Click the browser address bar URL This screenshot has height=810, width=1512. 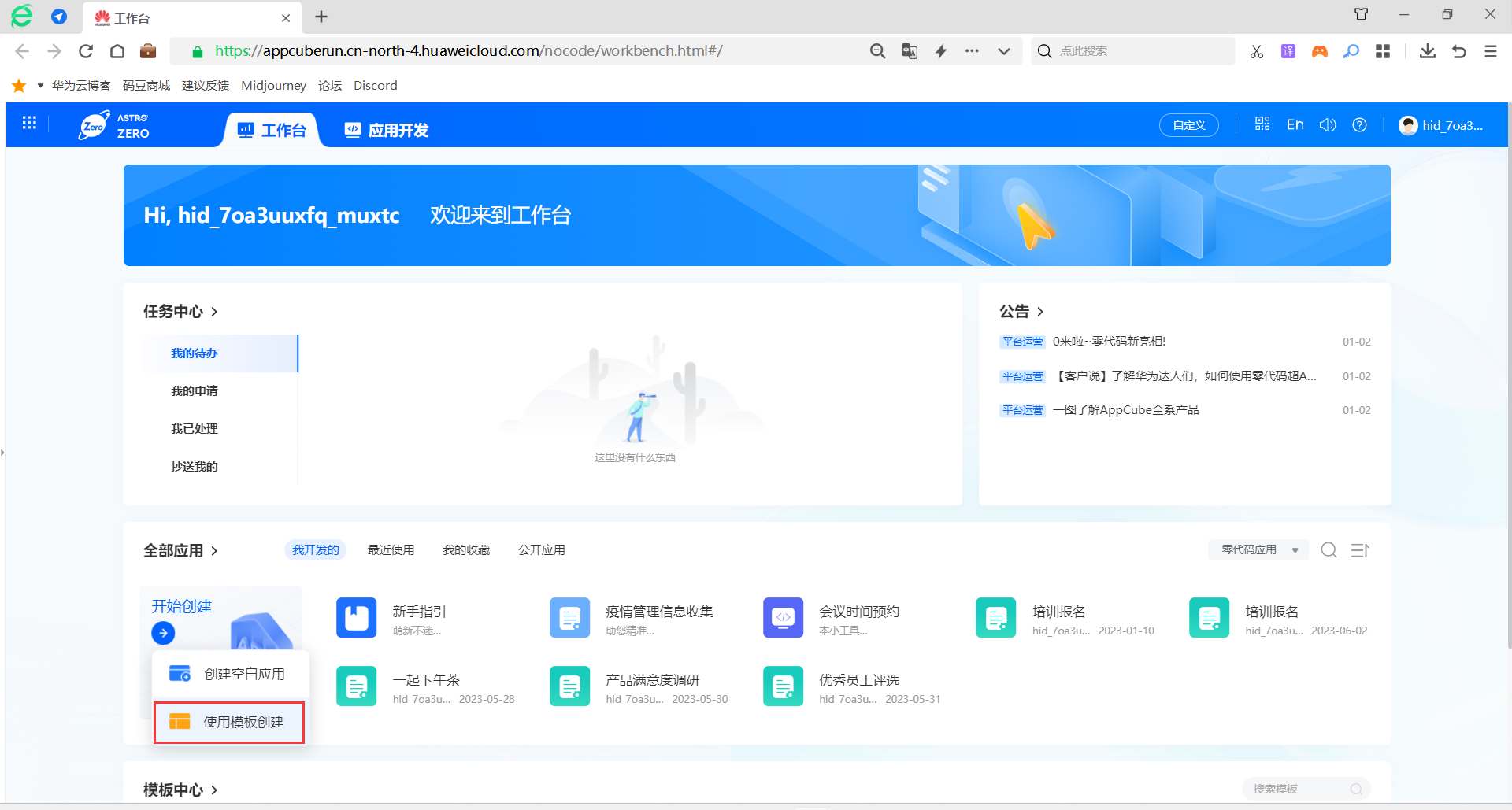coord(469,51)
